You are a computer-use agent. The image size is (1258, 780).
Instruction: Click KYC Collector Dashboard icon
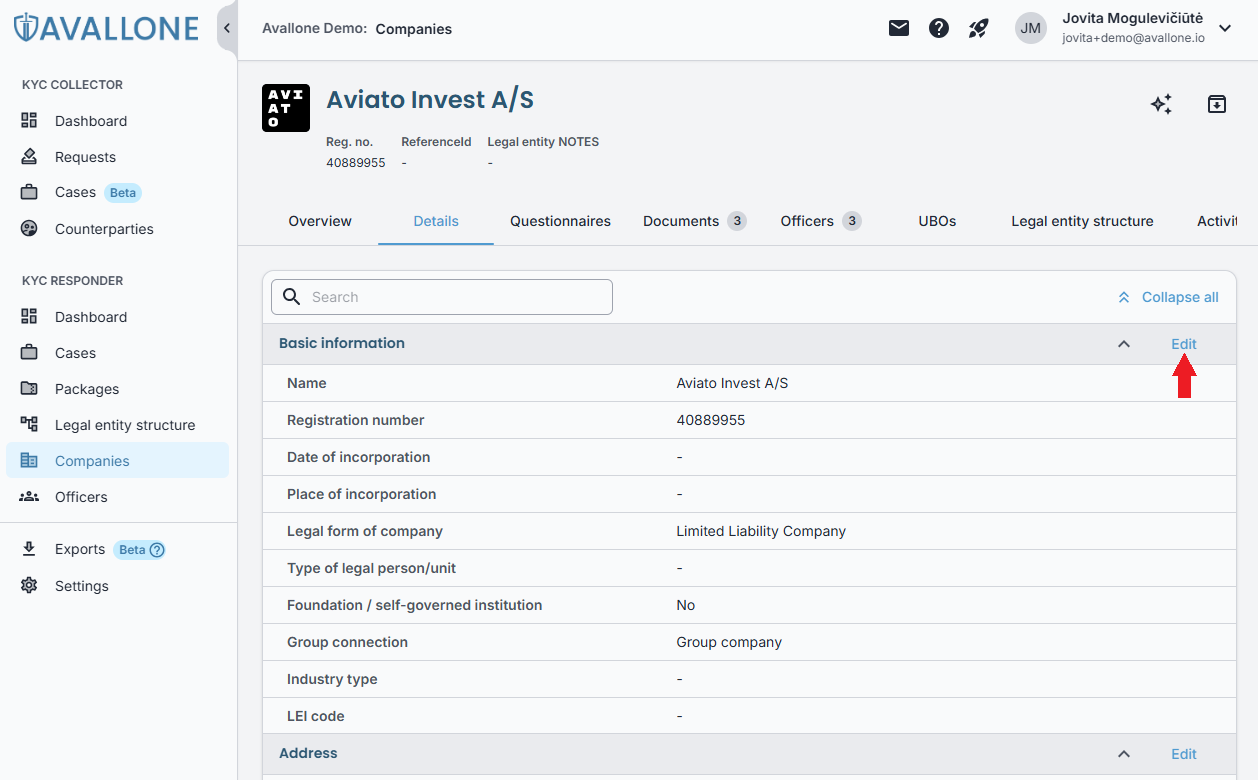(29, 120)
